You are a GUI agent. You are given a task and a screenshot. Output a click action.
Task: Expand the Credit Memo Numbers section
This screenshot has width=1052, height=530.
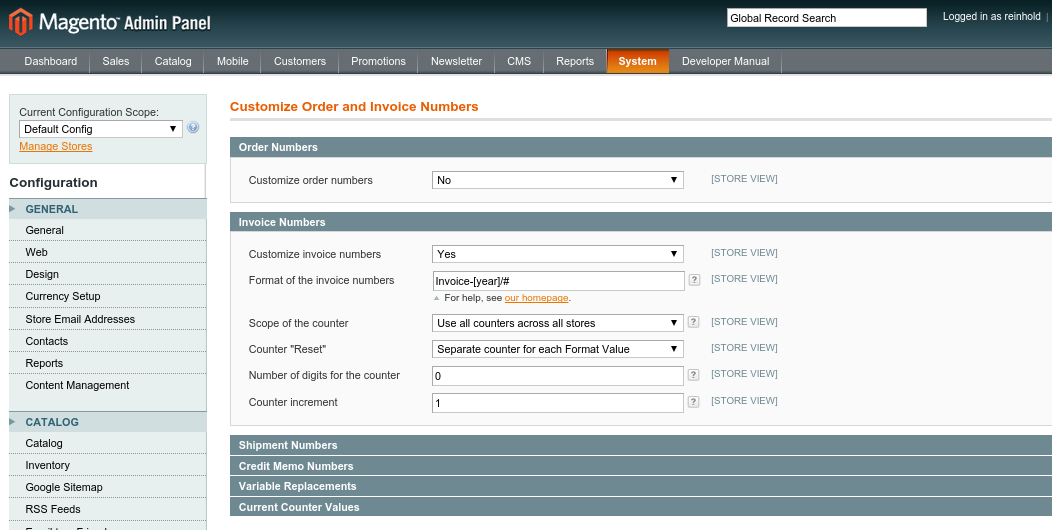(296, 466)
